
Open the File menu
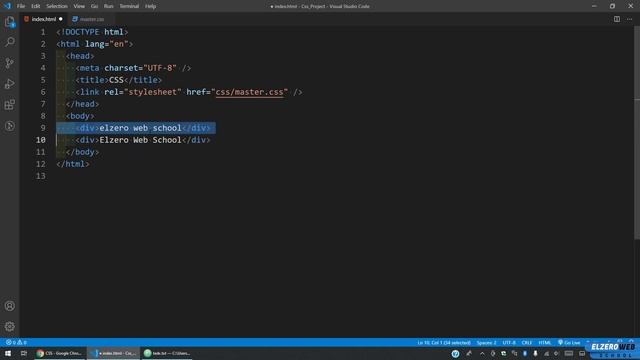[x=21, y=6]
